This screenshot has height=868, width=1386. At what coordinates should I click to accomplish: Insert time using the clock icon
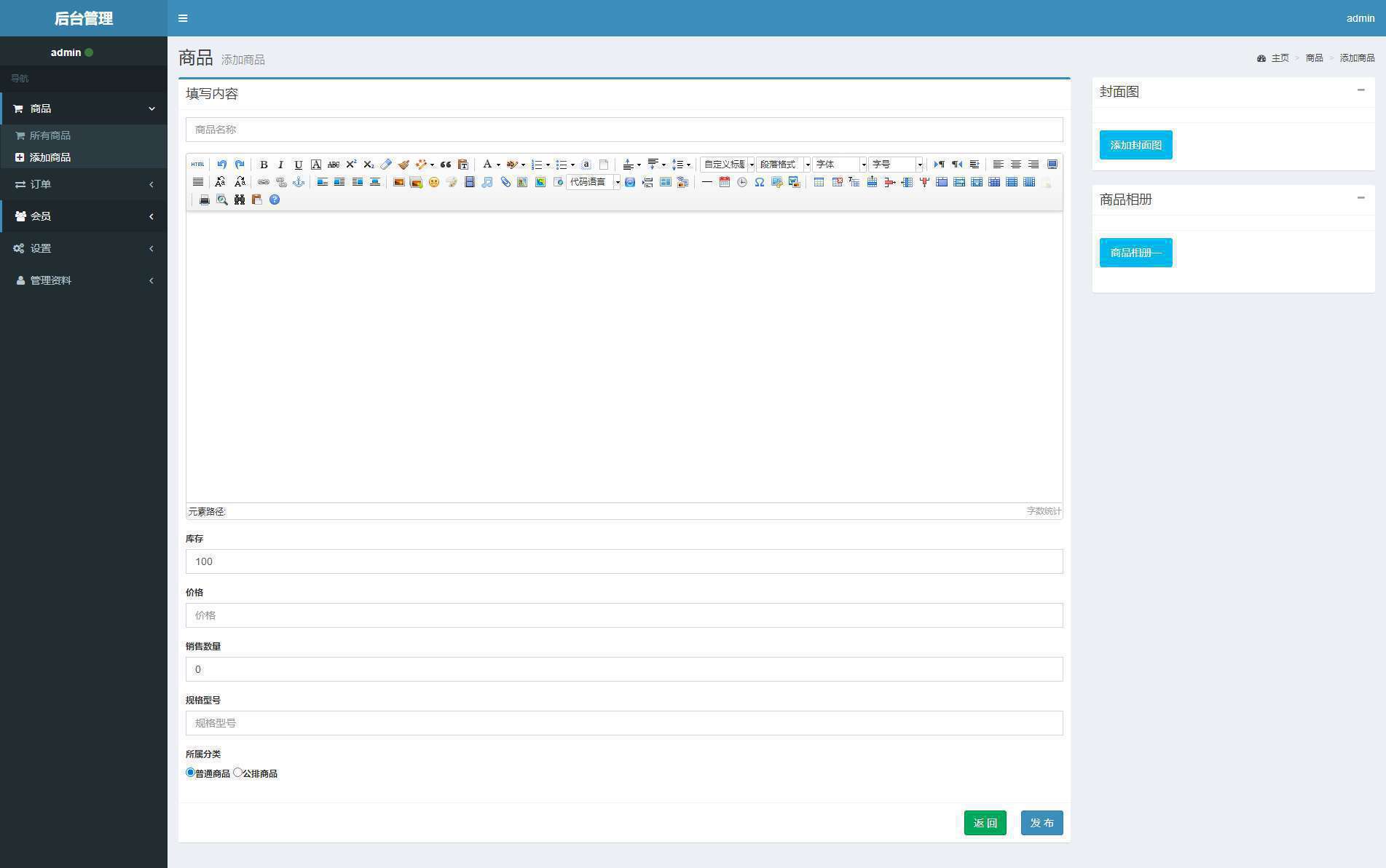(741, 182)
